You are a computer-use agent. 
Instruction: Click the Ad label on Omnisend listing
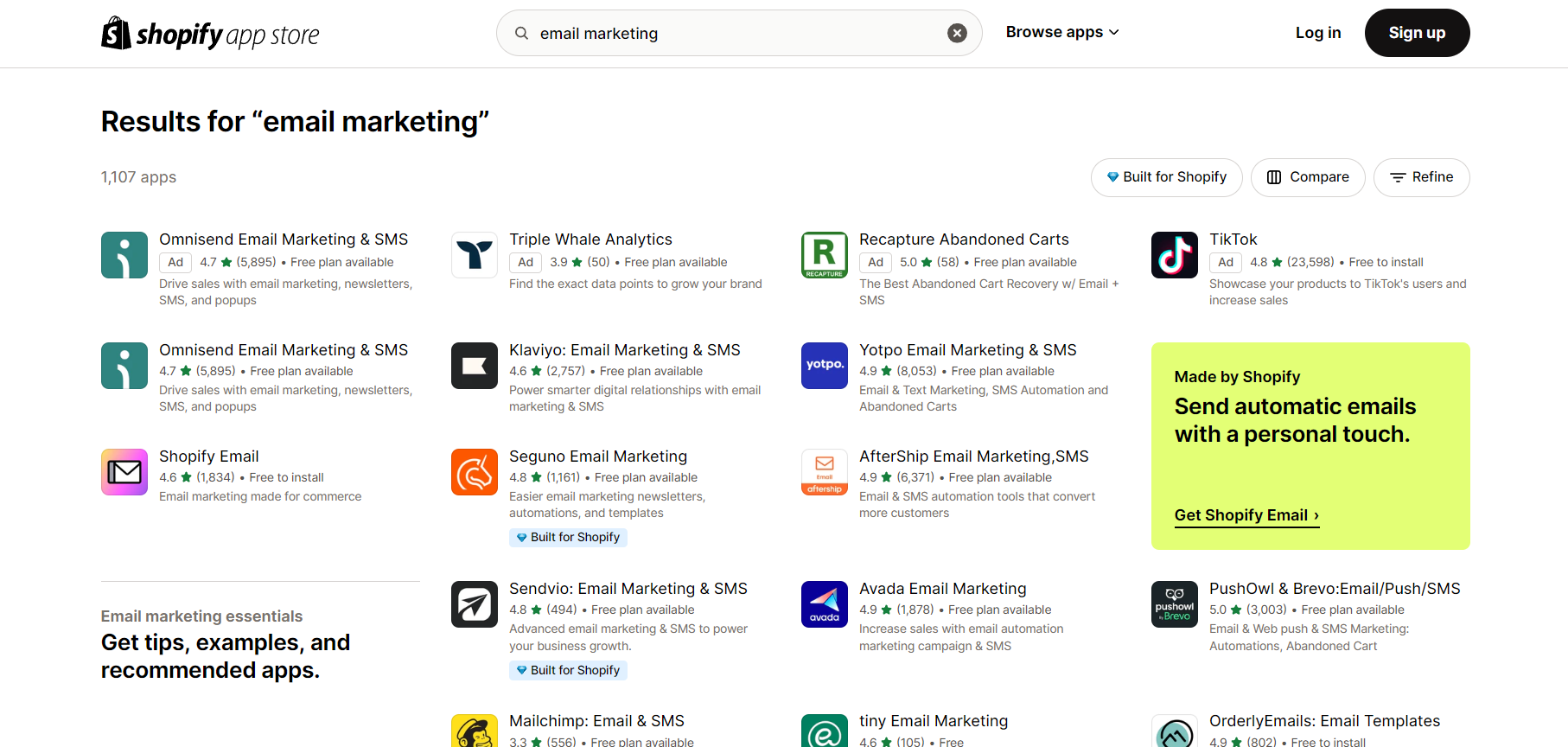click(x=175, y=262)
